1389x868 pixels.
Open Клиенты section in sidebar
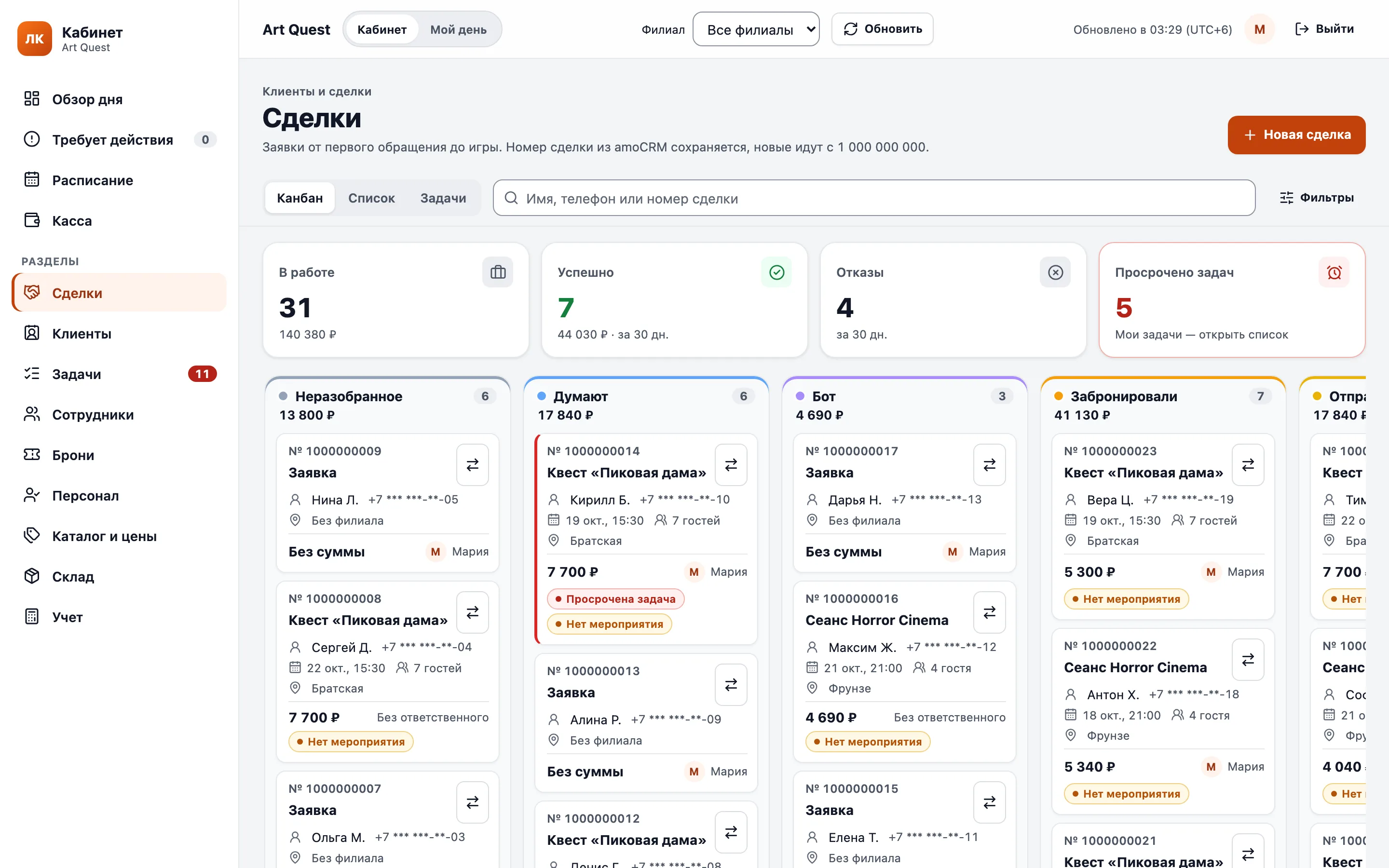click(x=119, y=334)
